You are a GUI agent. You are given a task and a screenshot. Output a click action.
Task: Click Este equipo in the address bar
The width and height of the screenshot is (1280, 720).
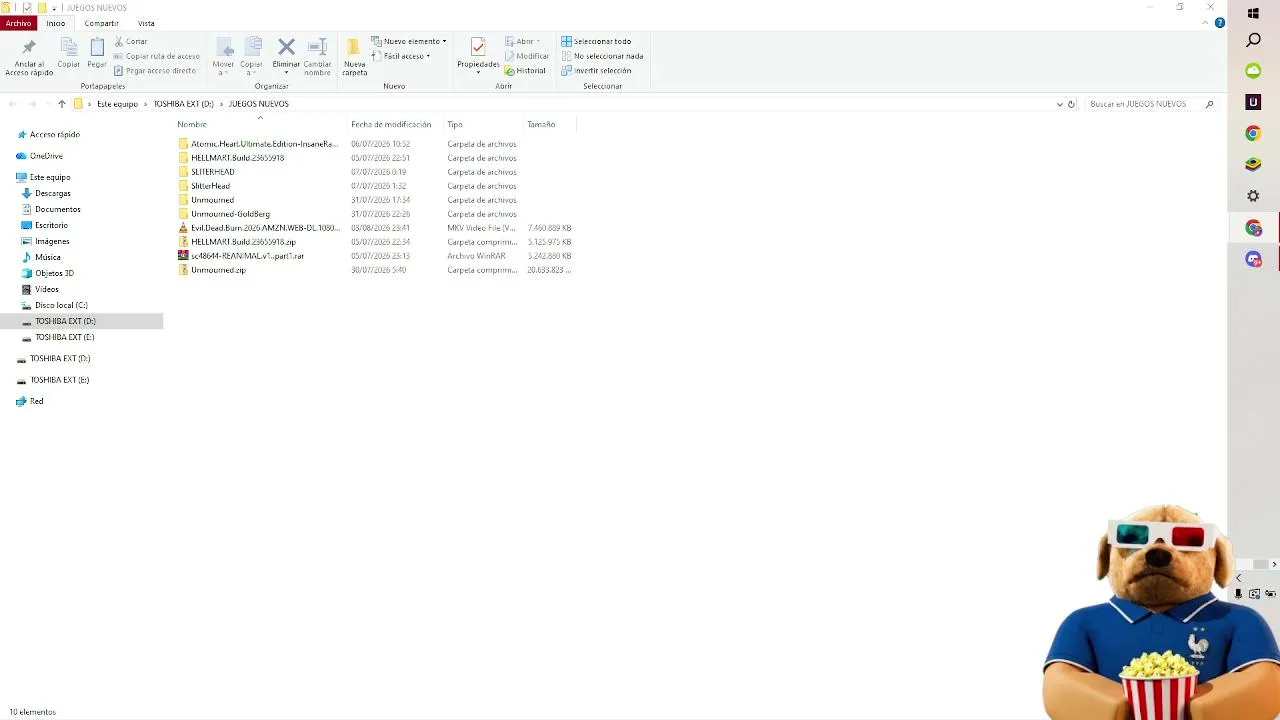click(117, 104)
